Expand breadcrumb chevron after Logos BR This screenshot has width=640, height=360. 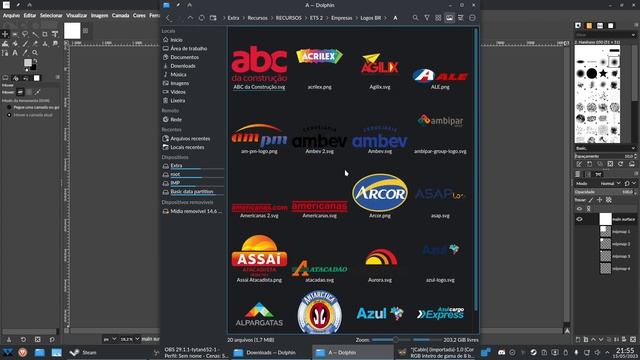pyautogui.click(x=386, y=18)
